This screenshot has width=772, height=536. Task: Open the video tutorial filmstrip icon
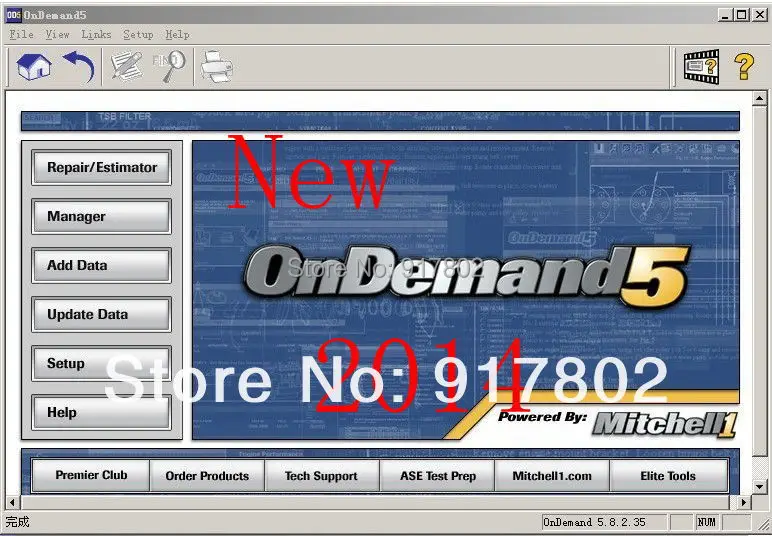(x=701, y=66)
